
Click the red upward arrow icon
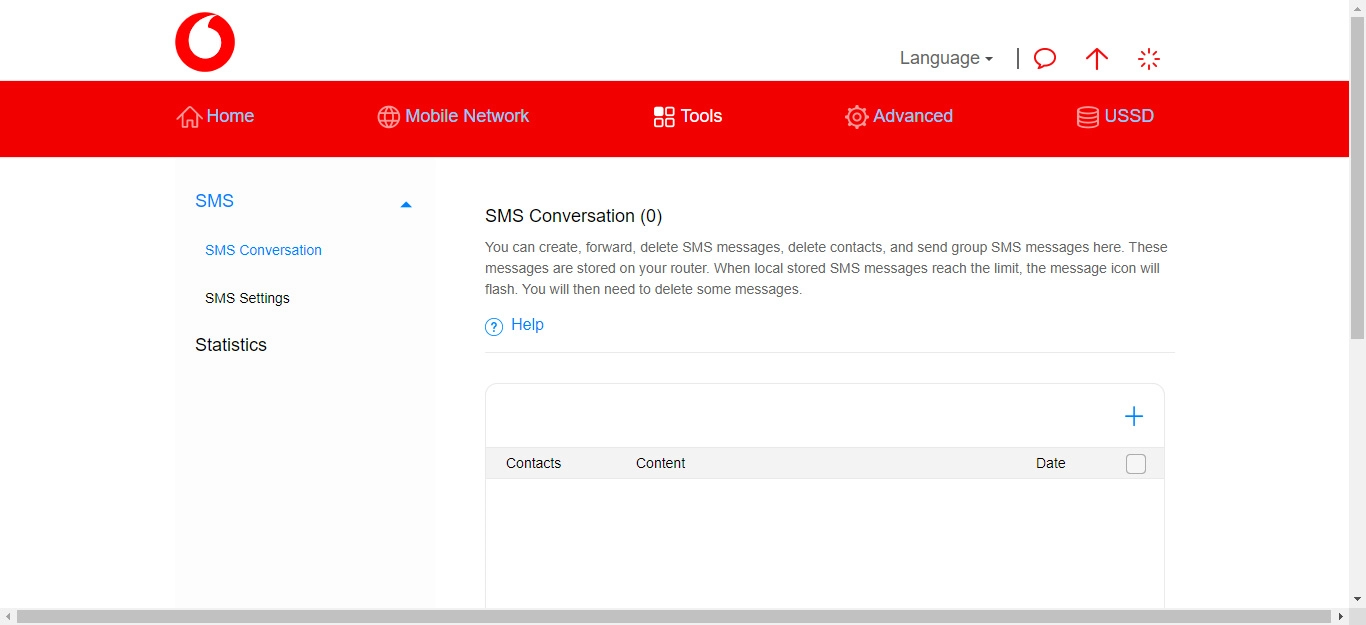pos(1097,59)
